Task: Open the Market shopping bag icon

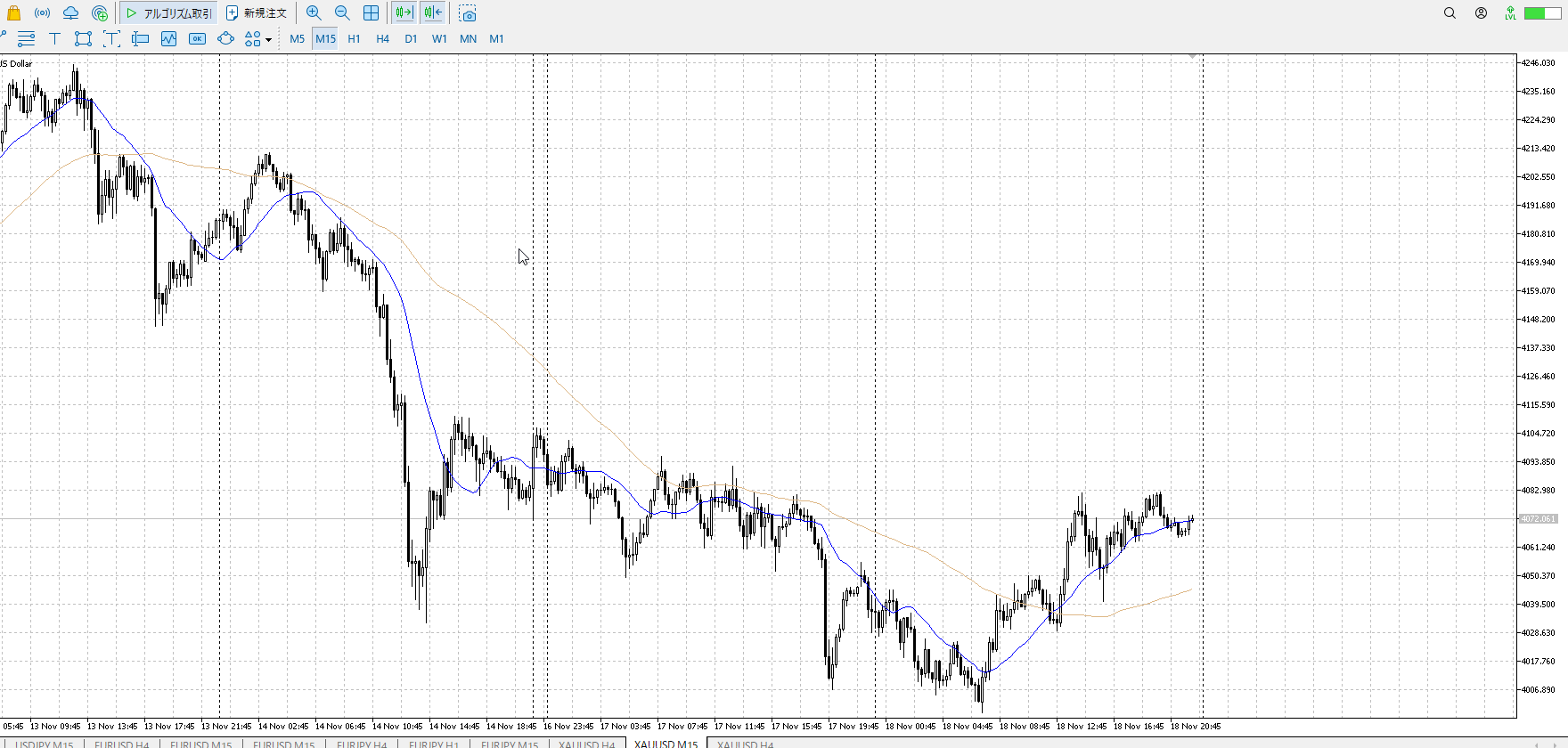Action: click(13, 13)
